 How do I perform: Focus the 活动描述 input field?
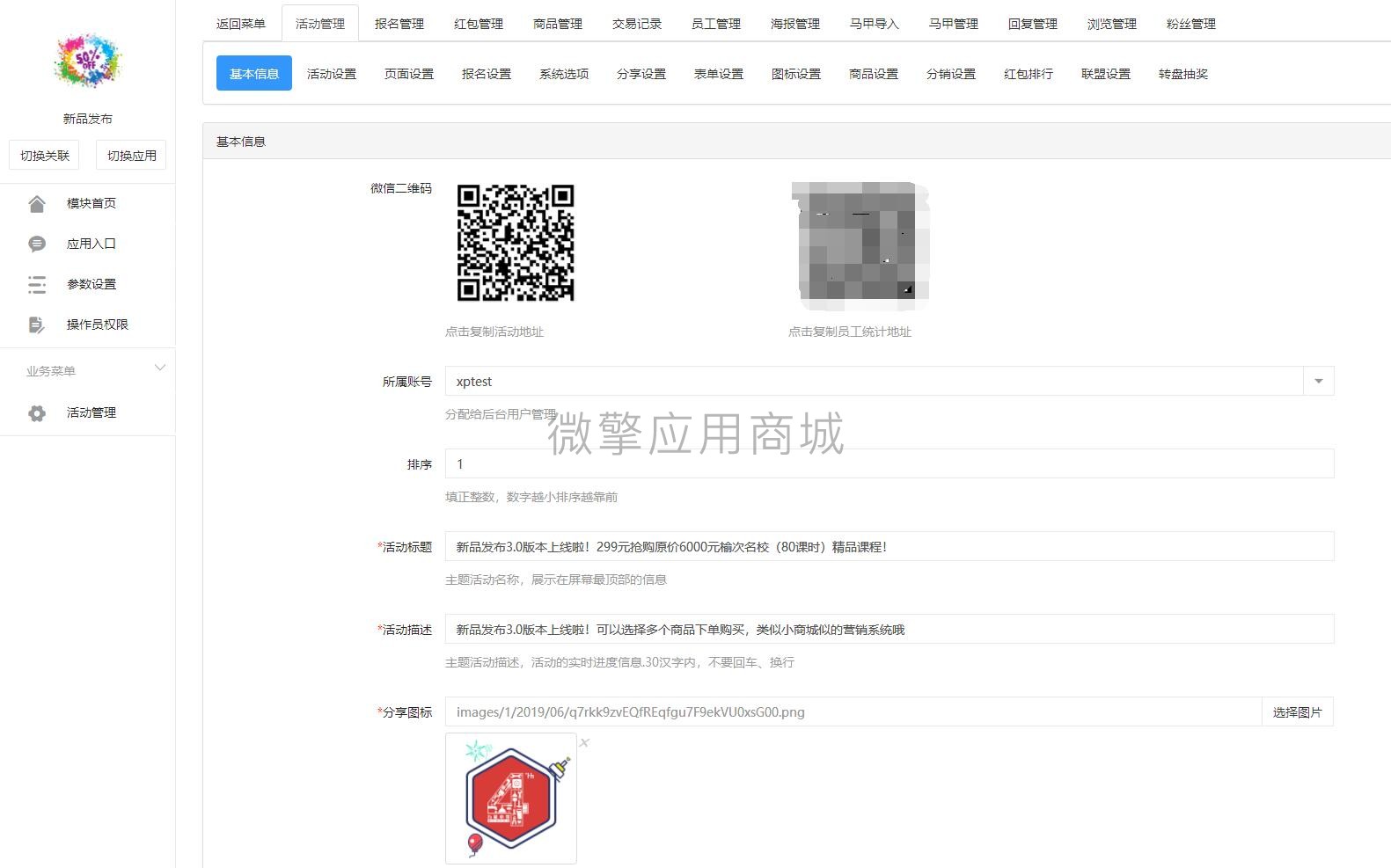coord(890,630)
